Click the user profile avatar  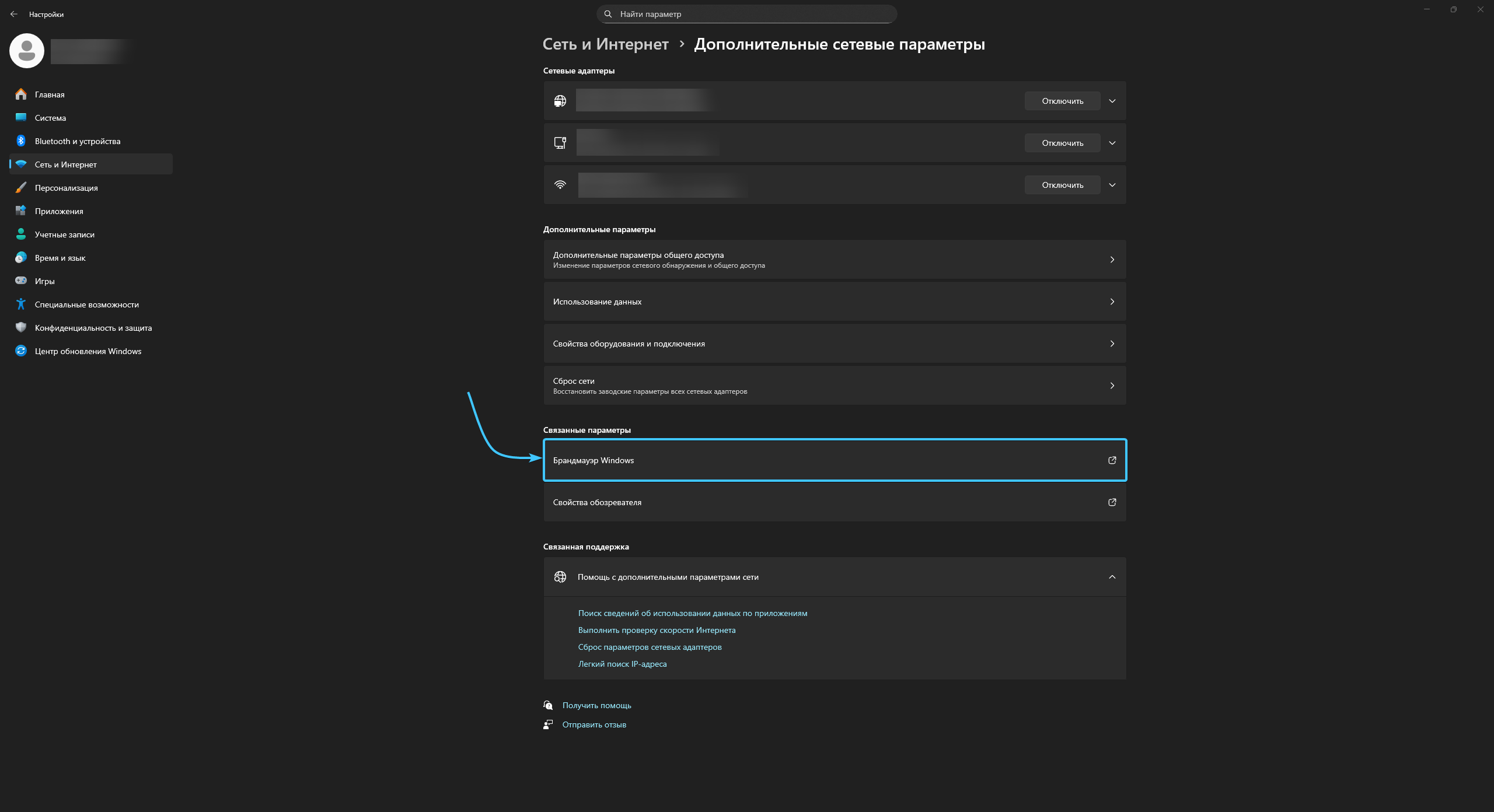tap(27, 51)
